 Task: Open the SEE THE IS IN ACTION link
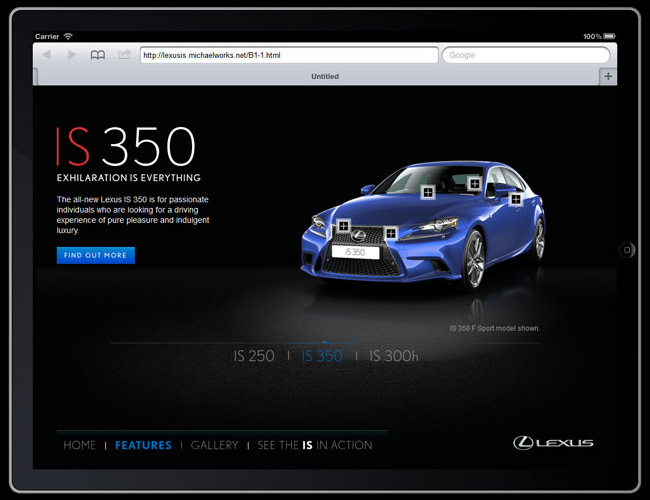tap(314, 445)
